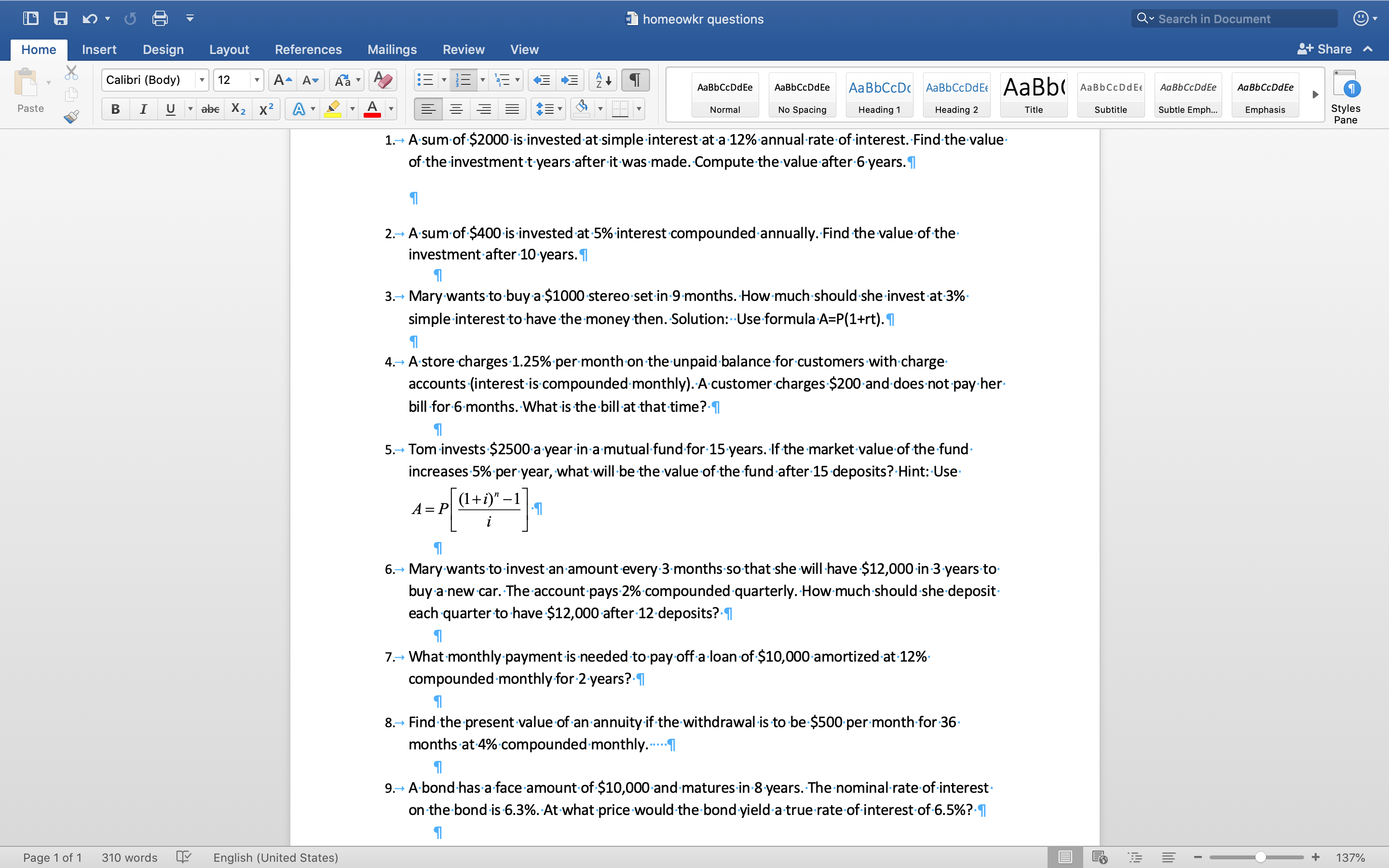Apply italic formatting
Viewport: 1389px width, 868px height.
(x=143, y=108)
